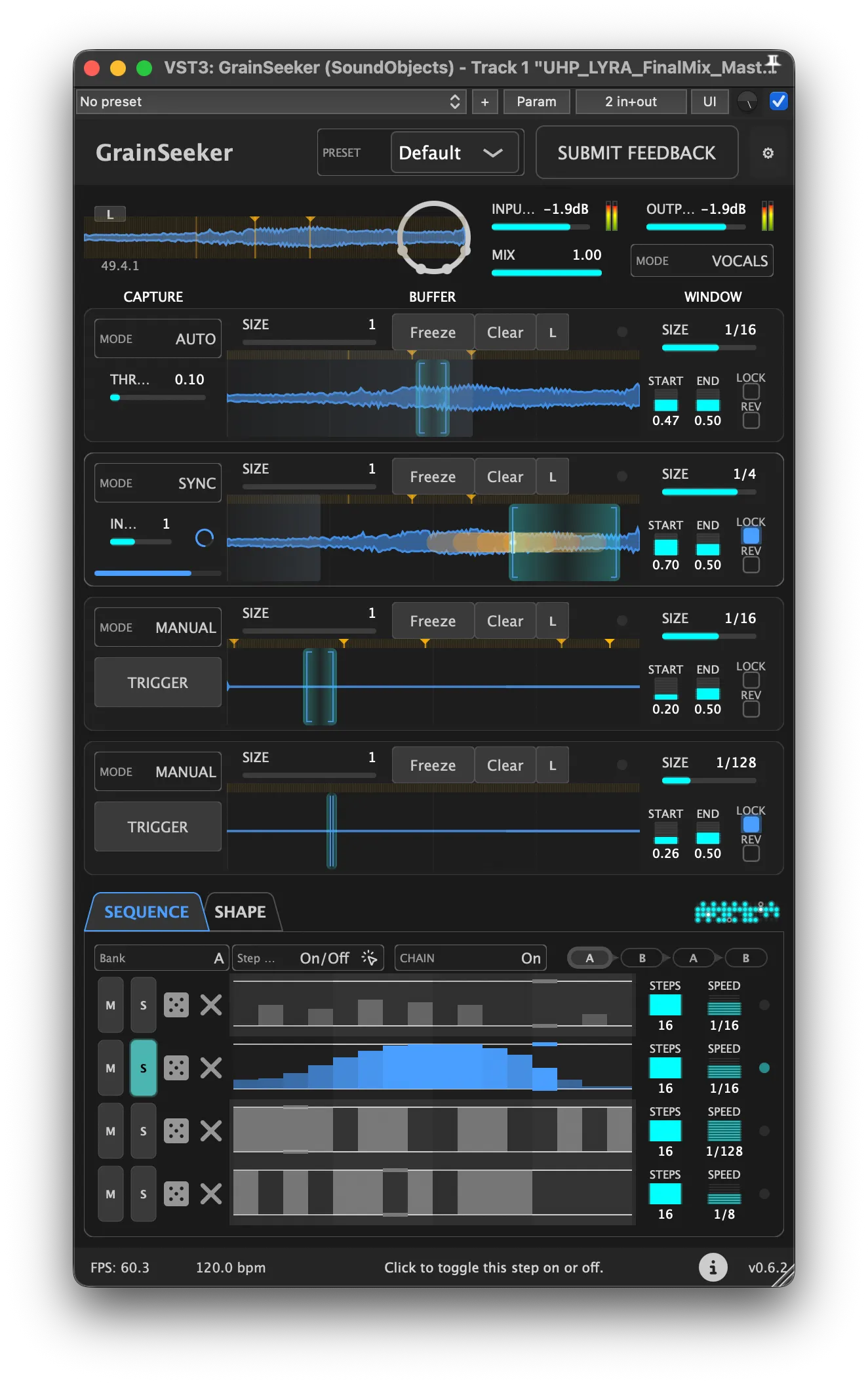Image resolution: width=868 pixels, height=1384 pixels.
Task: Open the Default preset dropdown
Action: (455, 153)
